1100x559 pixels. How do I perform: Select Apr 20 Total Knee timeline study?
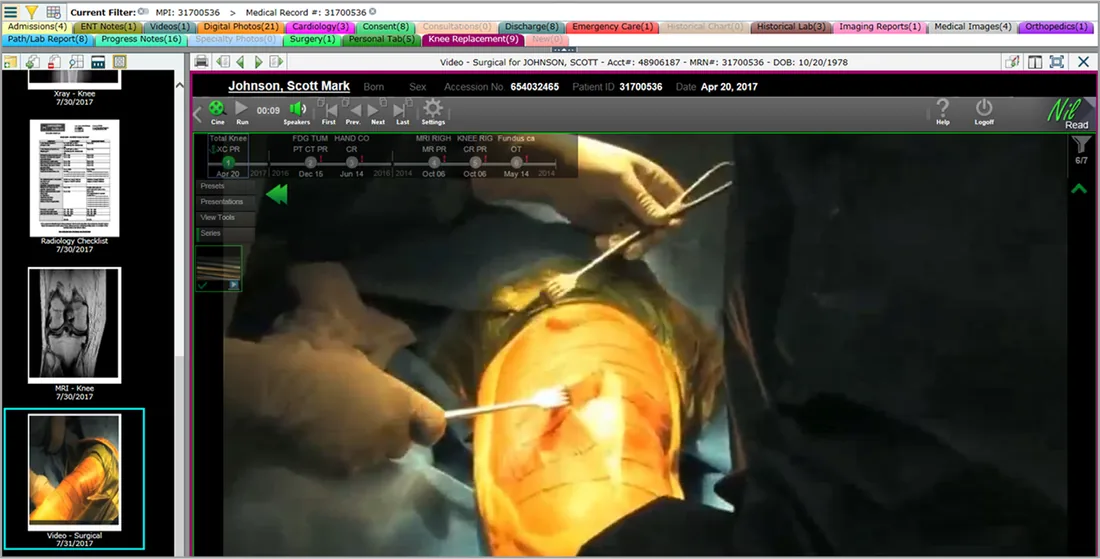228,156
